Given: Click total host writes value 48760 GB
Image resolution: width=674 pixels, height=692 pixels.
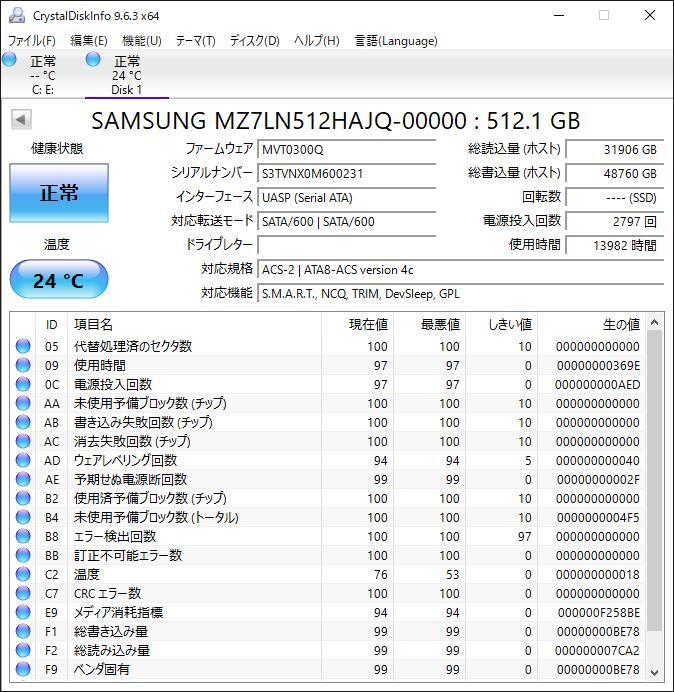Looking at the screenshot, I should pos(615,173).
